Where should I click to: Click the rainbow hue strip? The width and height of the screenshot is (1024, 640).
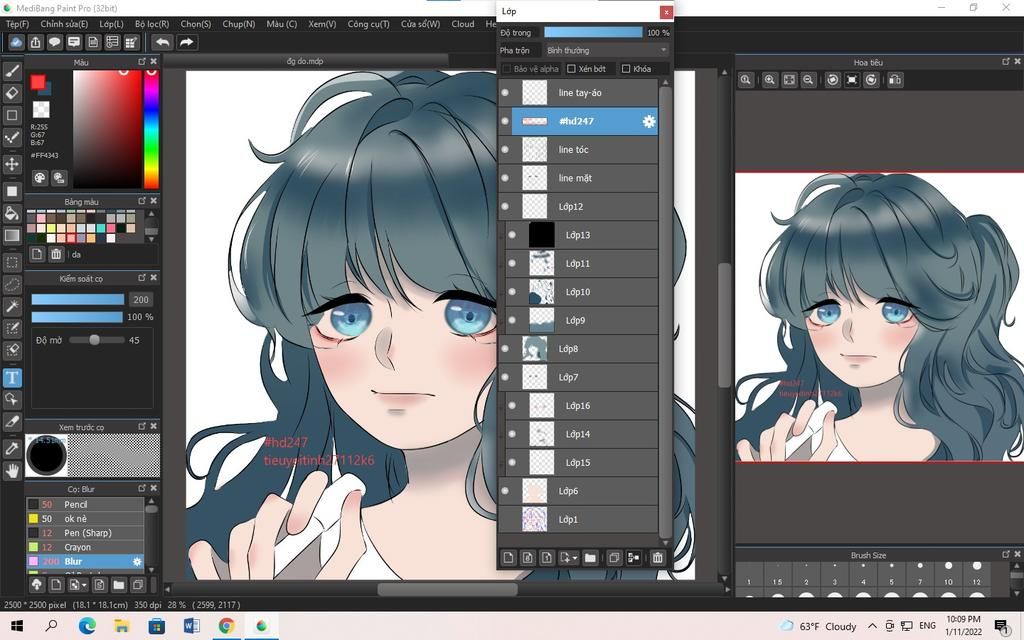click(x=151, y=129)
